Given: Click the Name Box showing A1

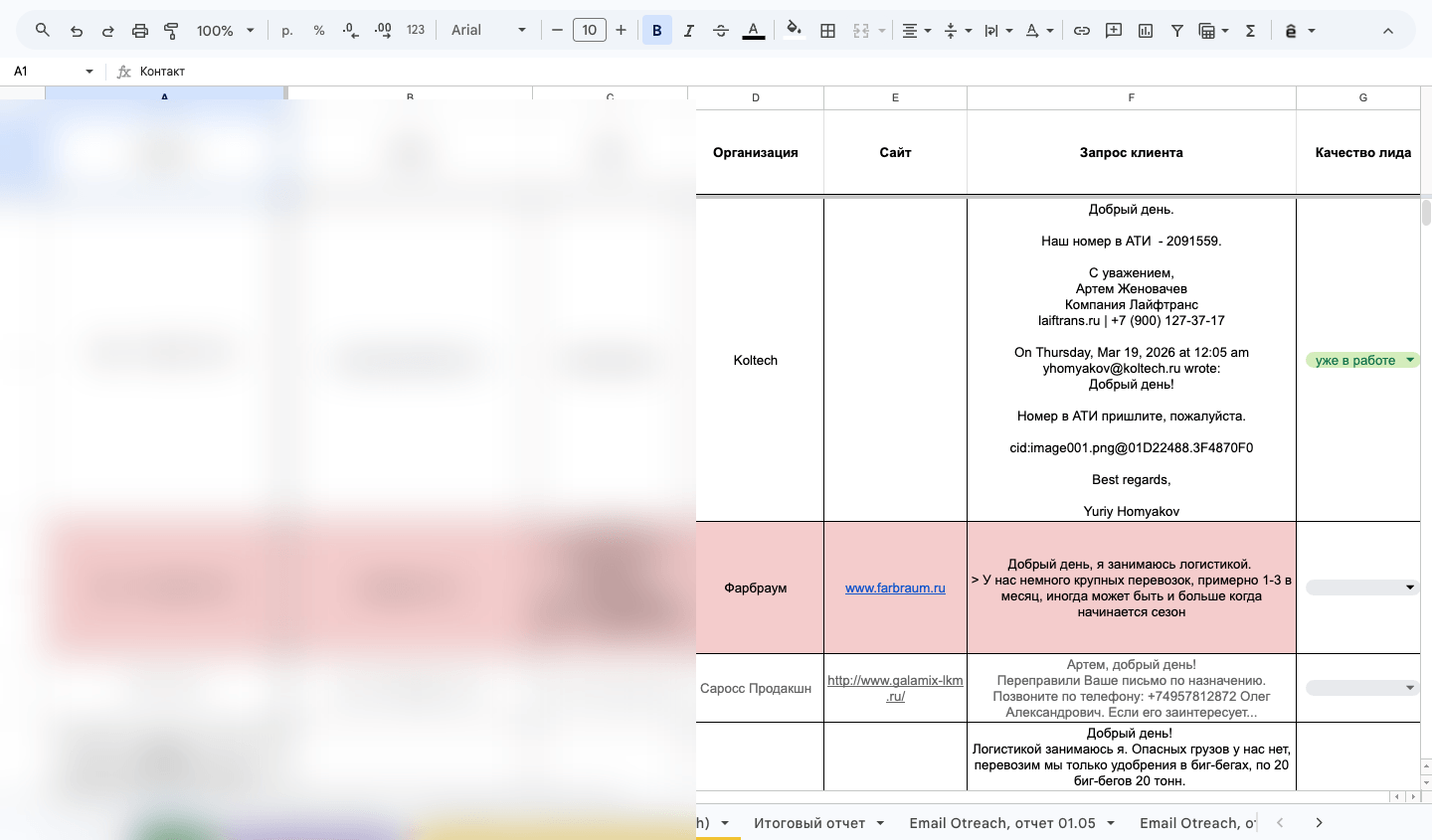Looking at the screenshot, I should [45, 72].
